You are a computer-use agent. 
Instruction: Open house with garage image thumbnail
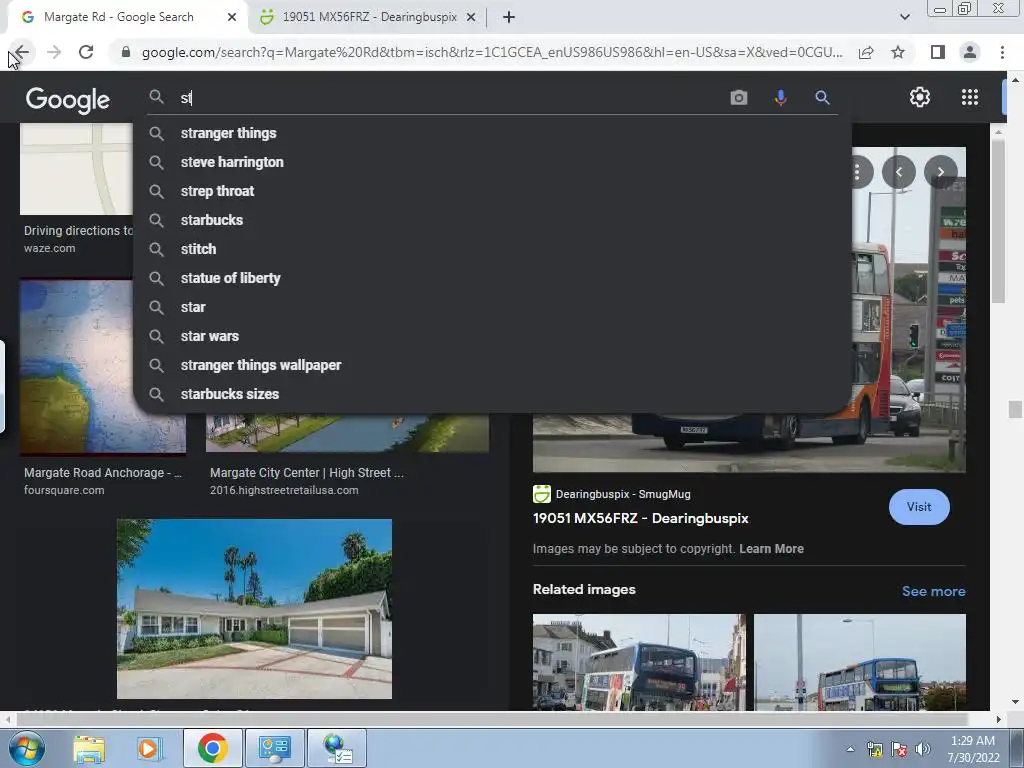[x=254, y=609]
